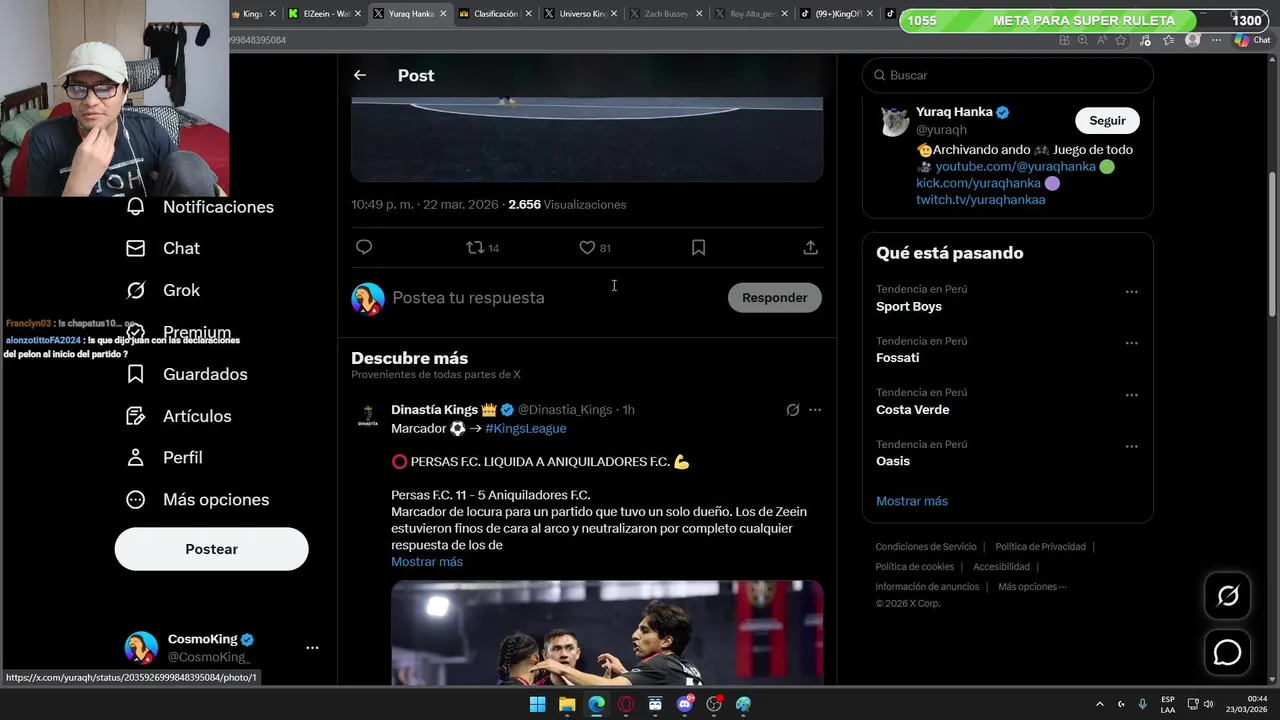Click the microphone icon in system tray
Viewport: 1280px width, 720px height.
tap(1142, 704)
